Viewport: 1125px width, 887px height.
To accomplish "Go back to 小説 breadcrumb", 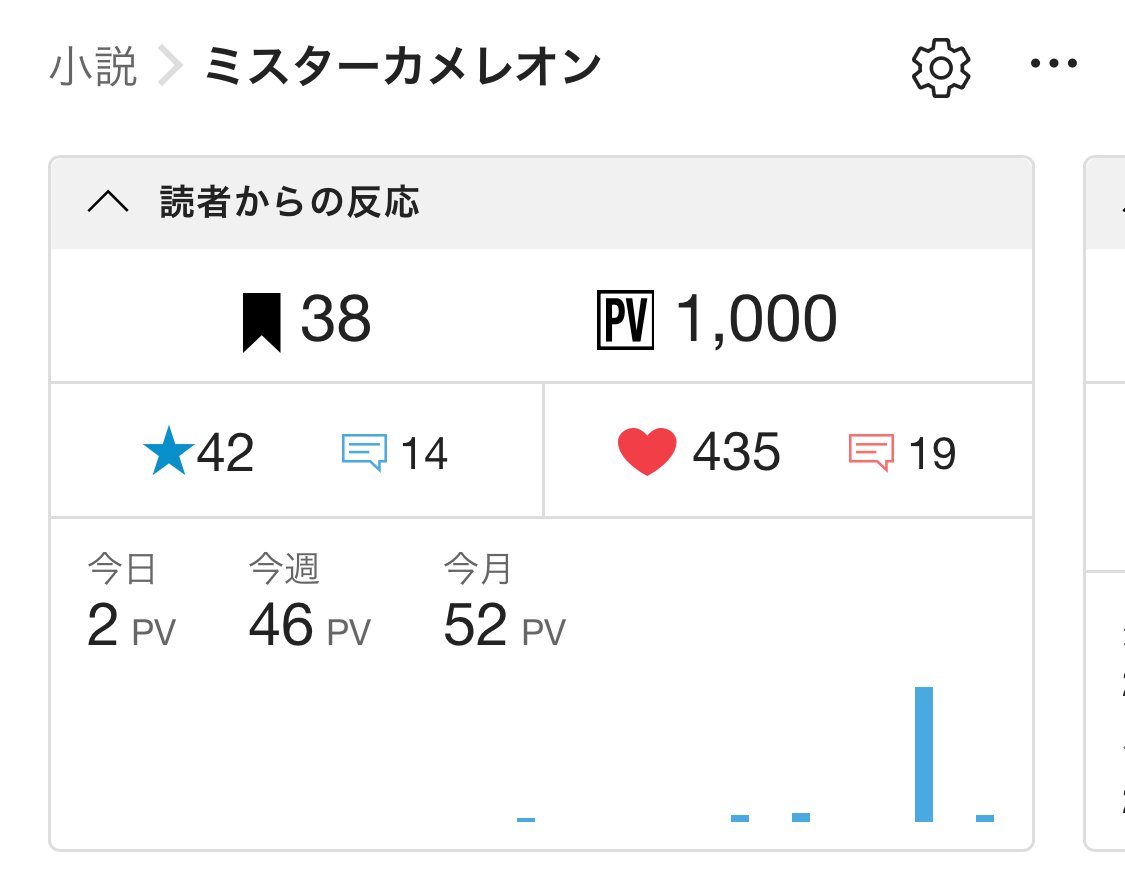I will [x=93, y=68].
